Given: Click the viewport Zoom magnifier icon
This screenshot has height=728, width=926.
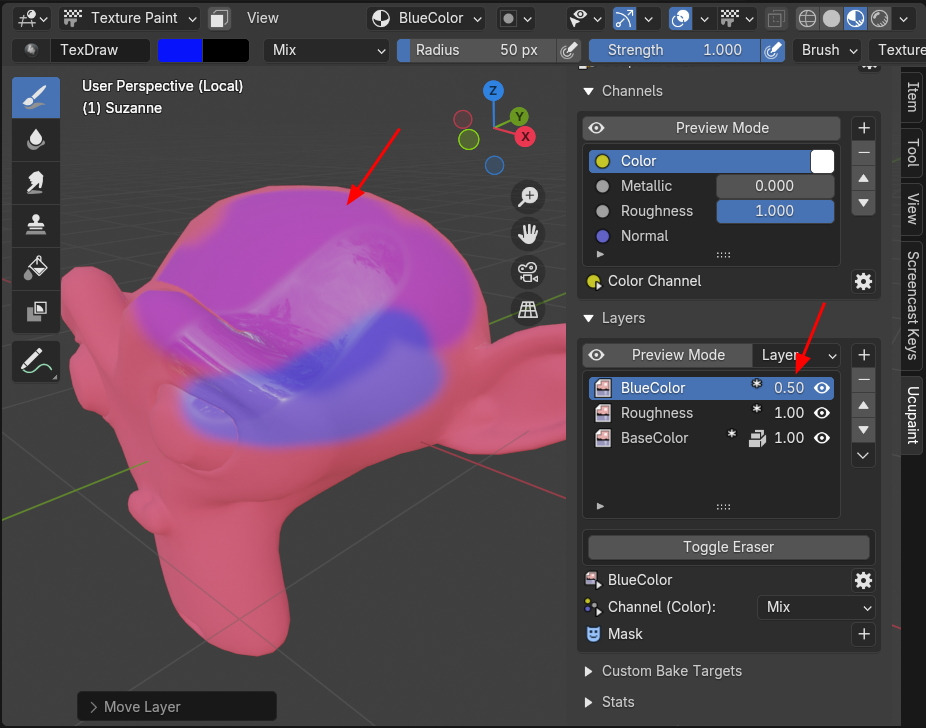Looking at the screenshot, I should point(527,197).
